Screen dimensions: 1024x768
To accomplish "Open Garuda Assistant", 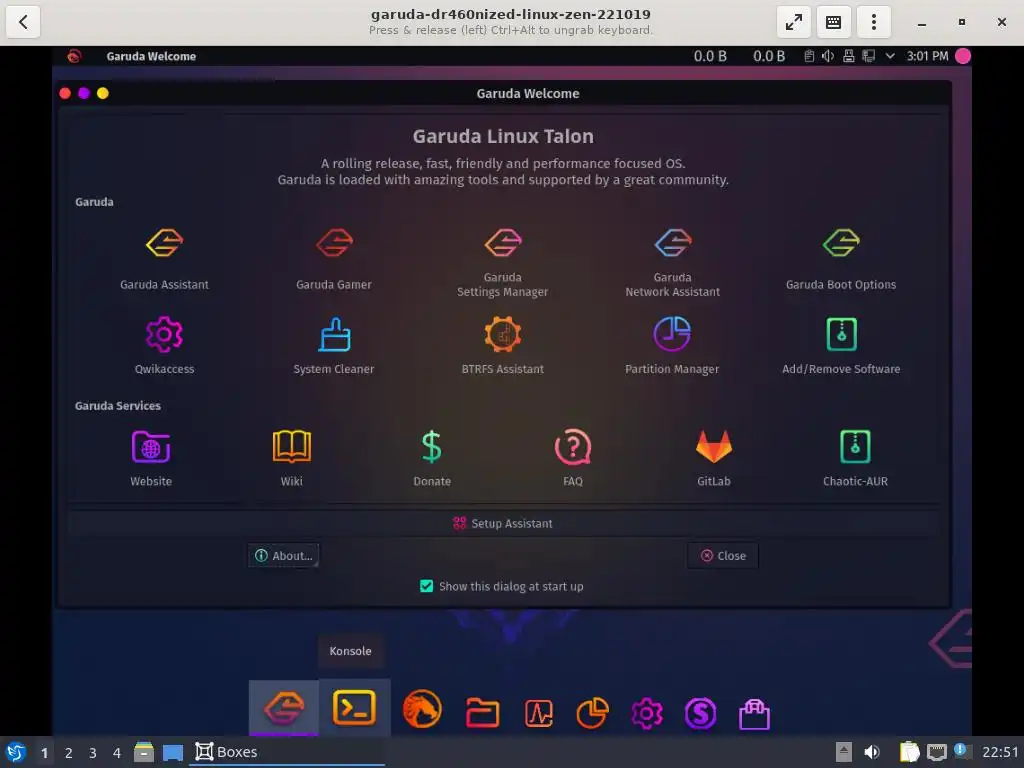I will click(165, 259).
